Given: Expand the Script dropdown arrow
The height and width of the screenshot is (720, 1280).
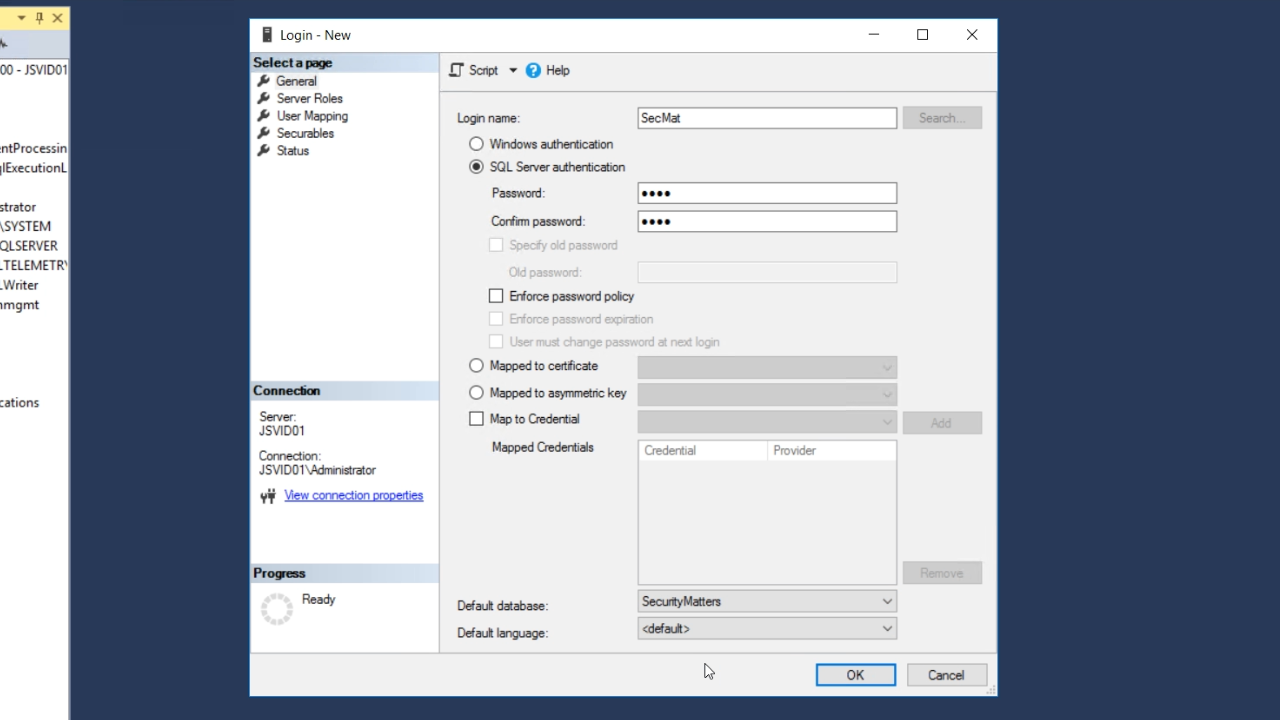Looking at the screenshot, I should click(513, 70).
